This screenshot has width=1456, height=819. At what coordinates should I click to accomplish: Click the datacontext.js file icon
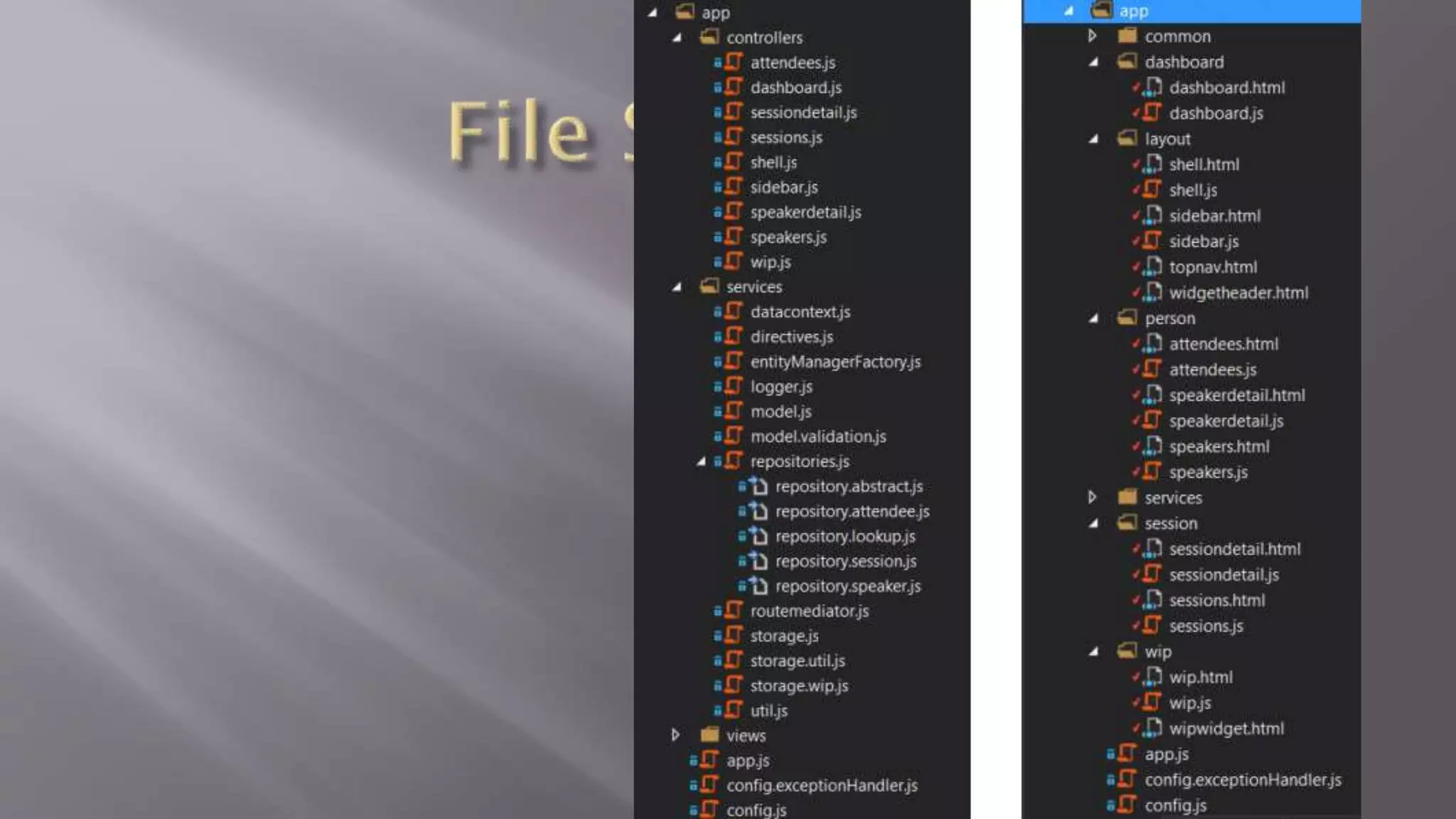(733, 311)
